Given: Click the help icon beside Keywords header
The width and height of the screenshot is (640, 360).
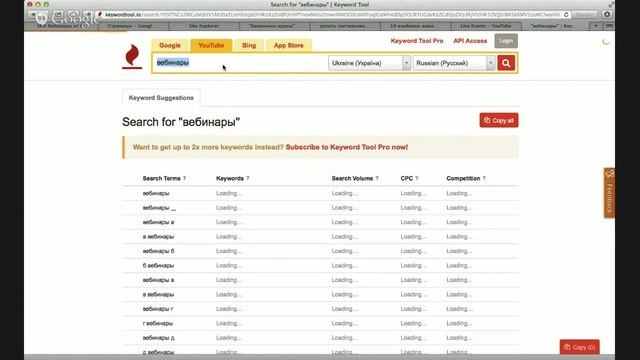Looking at the screenshot, I should click(248, 178).
